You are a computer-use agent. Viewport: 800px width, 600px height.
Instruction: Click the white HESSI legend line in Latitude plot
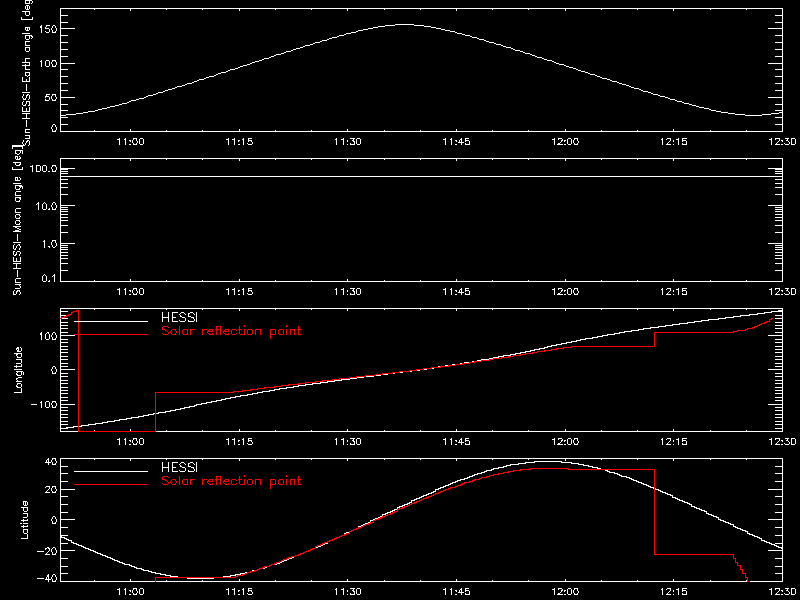[111, 471]
